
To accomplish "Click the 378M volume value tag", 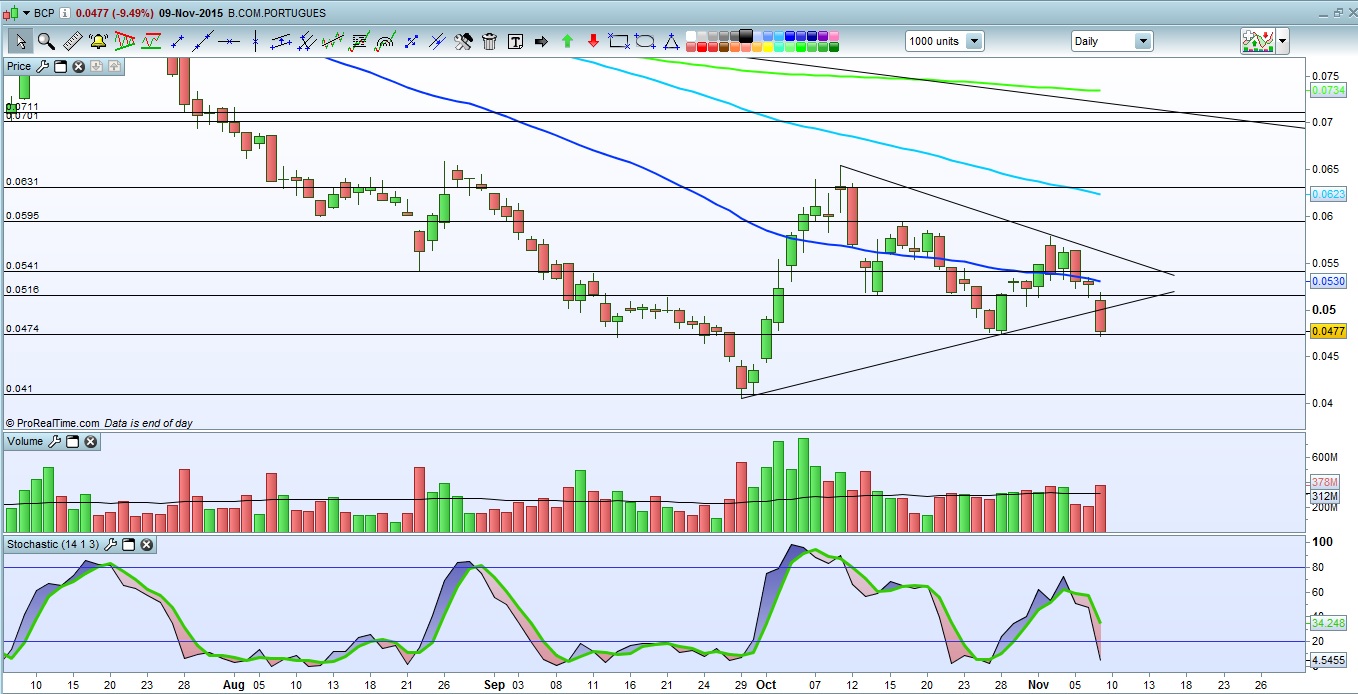I will coord(1325,482).
